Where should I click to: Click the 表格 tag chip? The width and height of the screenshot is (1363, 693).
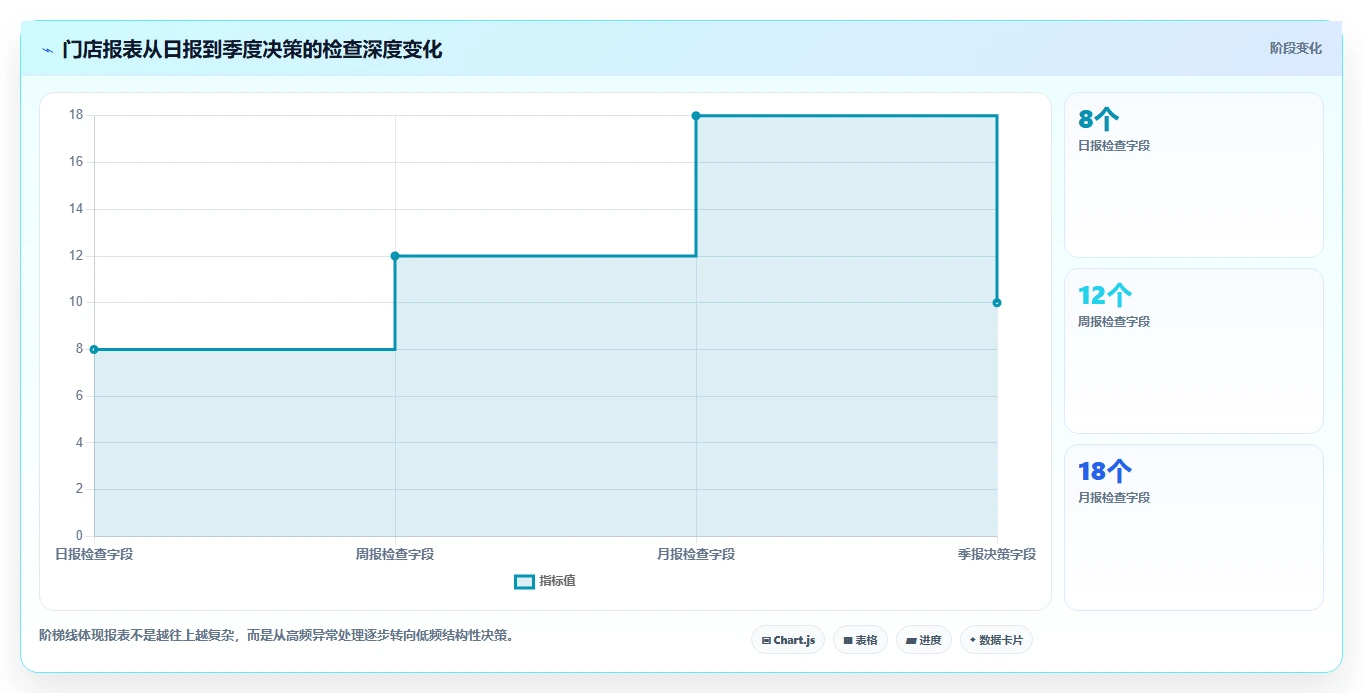click(860, 640)
